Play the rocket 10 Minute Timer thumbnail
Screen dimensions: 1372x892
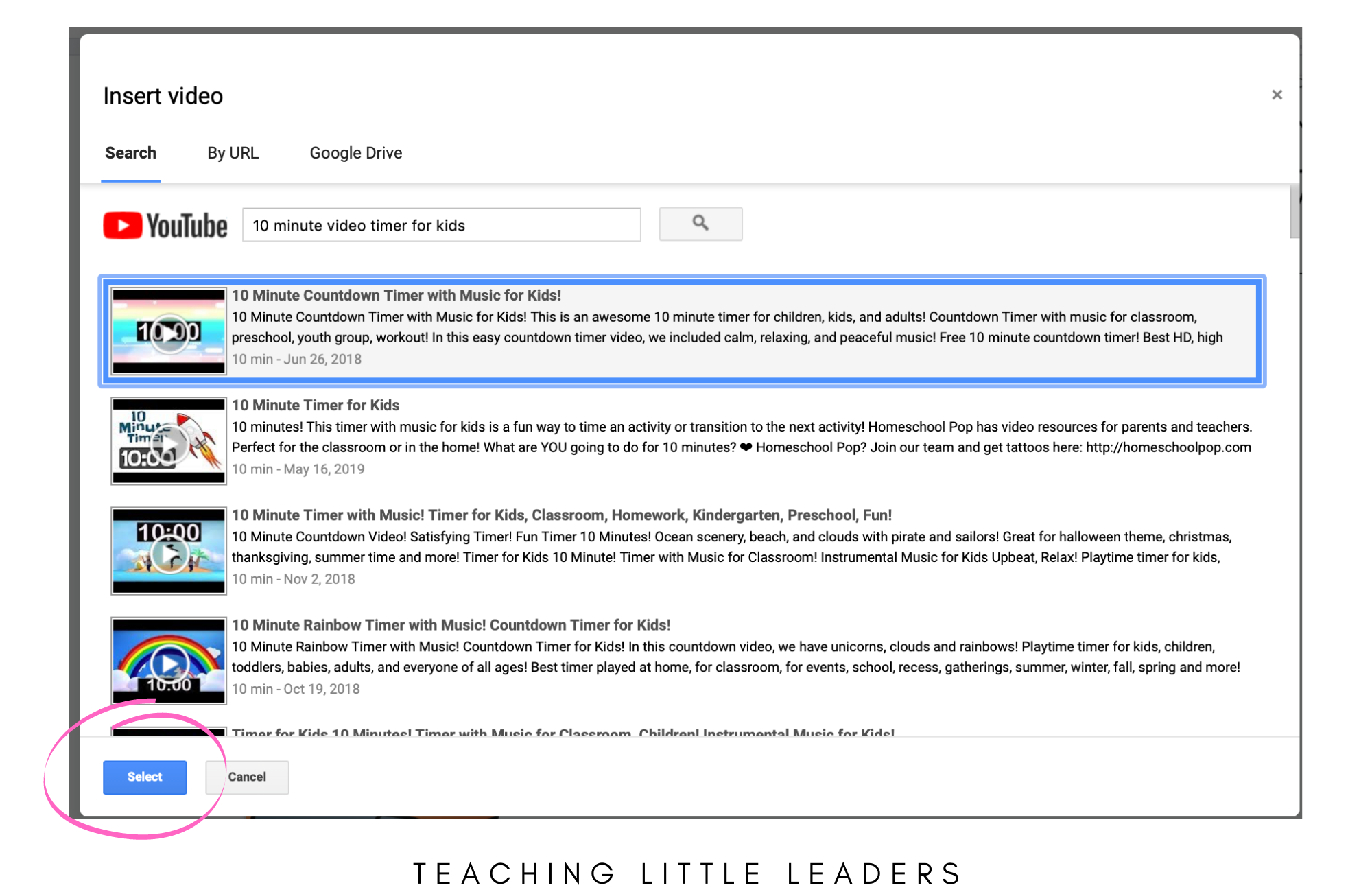pos(169,443)
